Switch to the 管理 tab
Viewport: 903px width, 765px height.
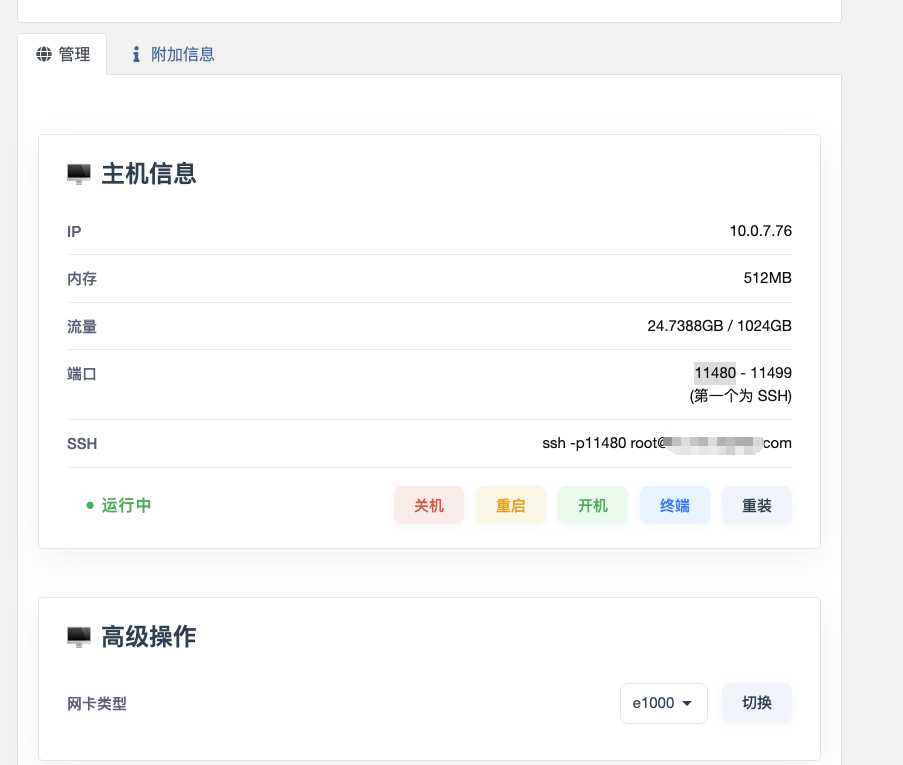[63, 55]
